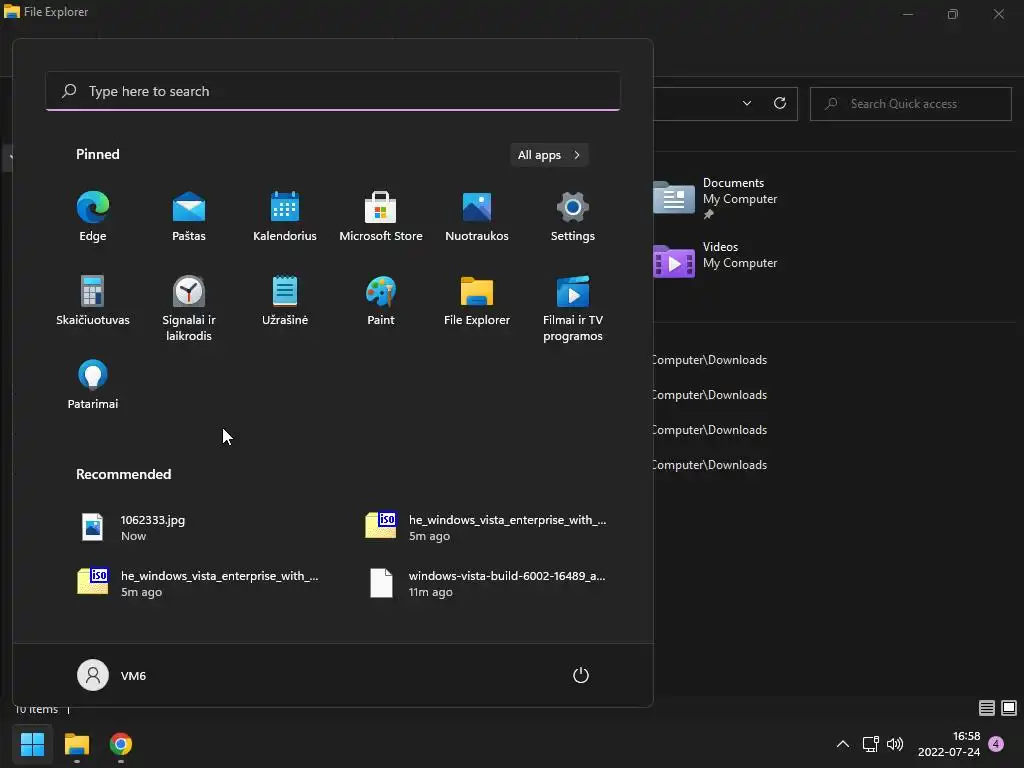Launch the Nuotraukos photos app
Image resolution: width=1024 pixels, height=768 pixels.
[477, 216]
